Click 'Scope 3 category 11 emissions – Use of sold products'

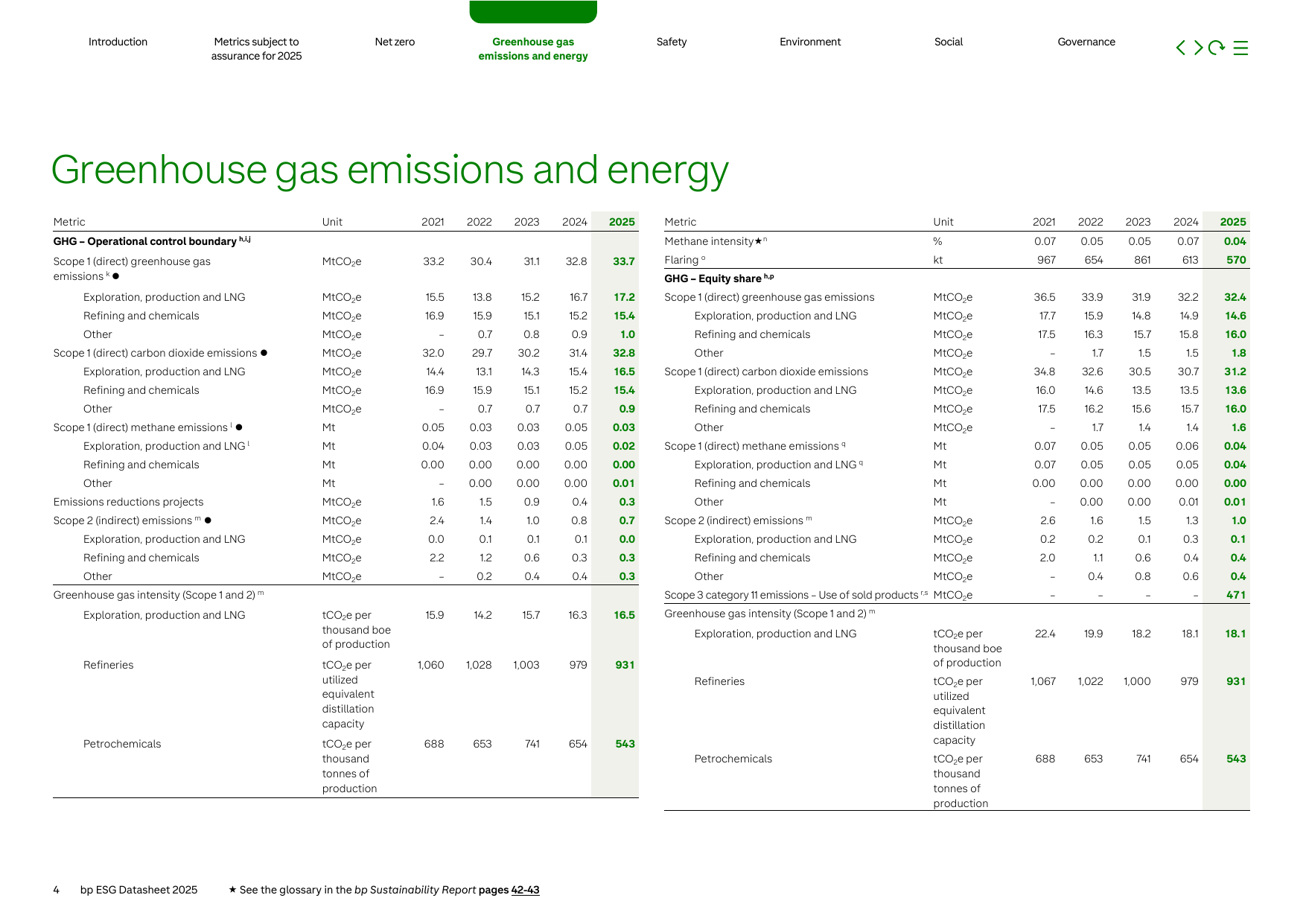tap(795, 595)
